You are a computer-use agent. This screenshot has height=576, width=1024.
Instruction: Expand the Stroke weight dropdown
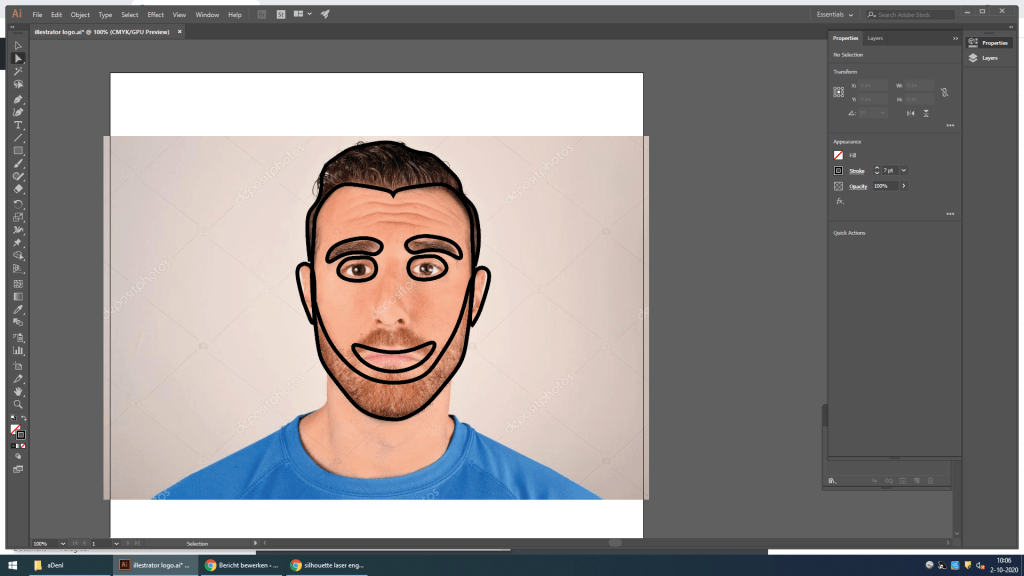point(904,171)
